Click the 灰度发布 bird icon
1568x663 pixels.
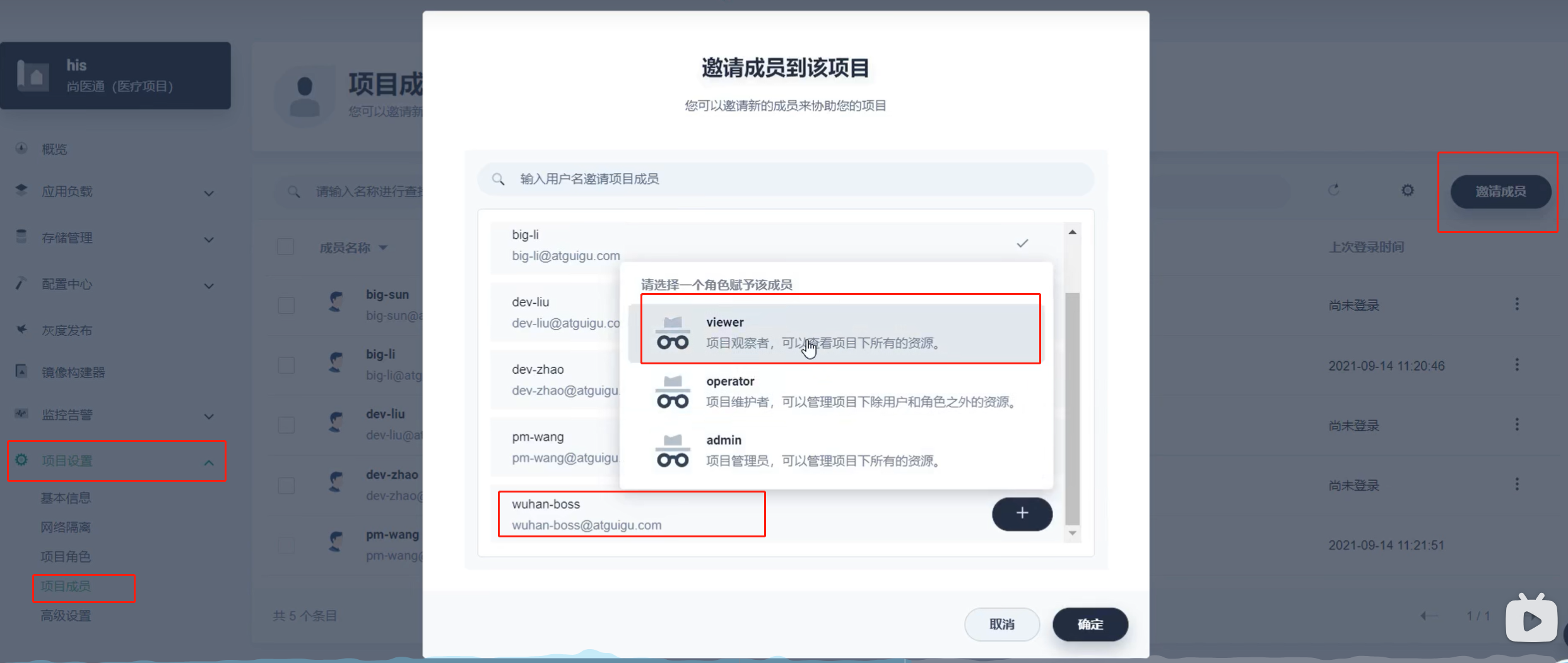coord(21,330)
